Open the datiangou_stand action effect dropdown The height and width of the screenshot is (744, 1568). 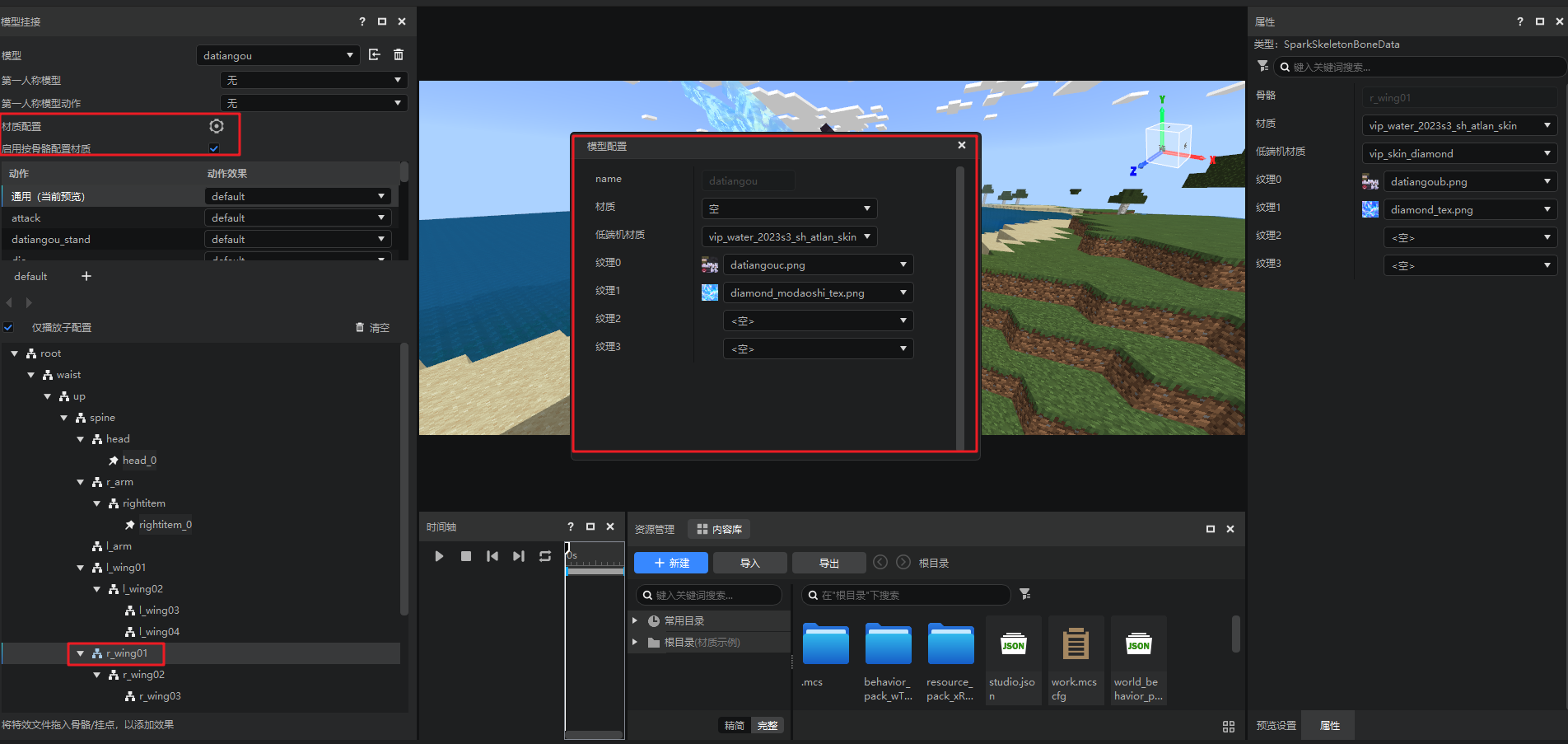[x=297, y=239]
